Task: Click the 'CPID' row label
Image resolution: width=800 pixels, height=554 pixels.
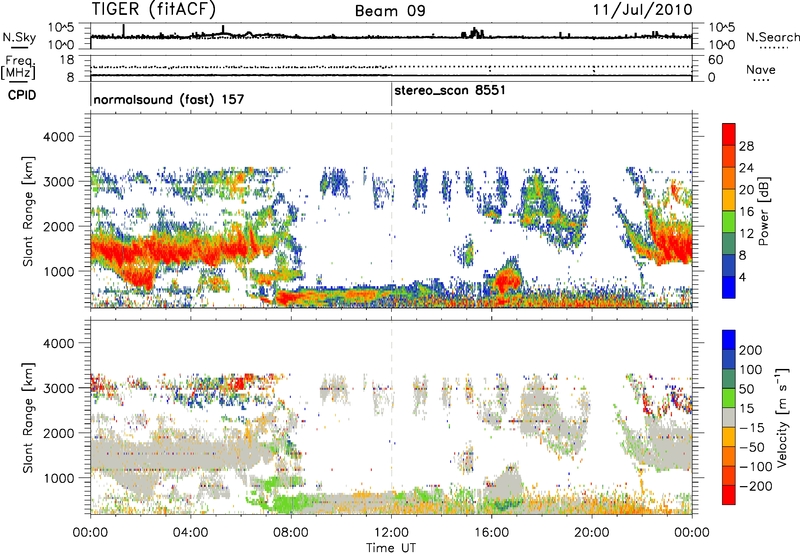Action: click(x=22, y=95)
